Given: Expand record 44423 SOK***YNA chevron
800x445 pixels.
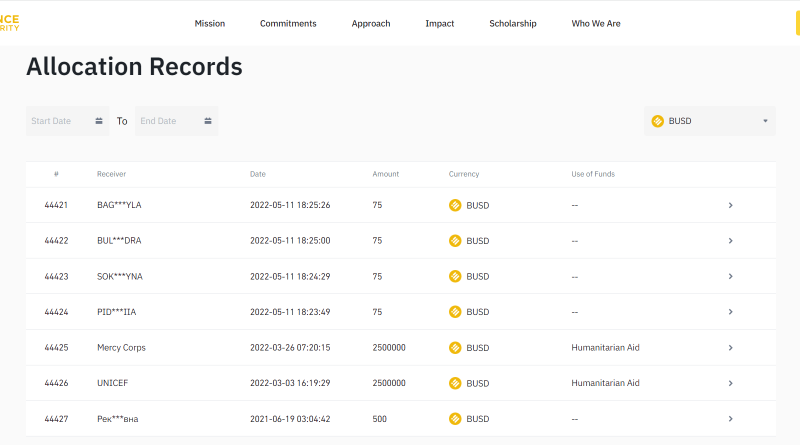Looking at the screenshot, I should 731,276.
